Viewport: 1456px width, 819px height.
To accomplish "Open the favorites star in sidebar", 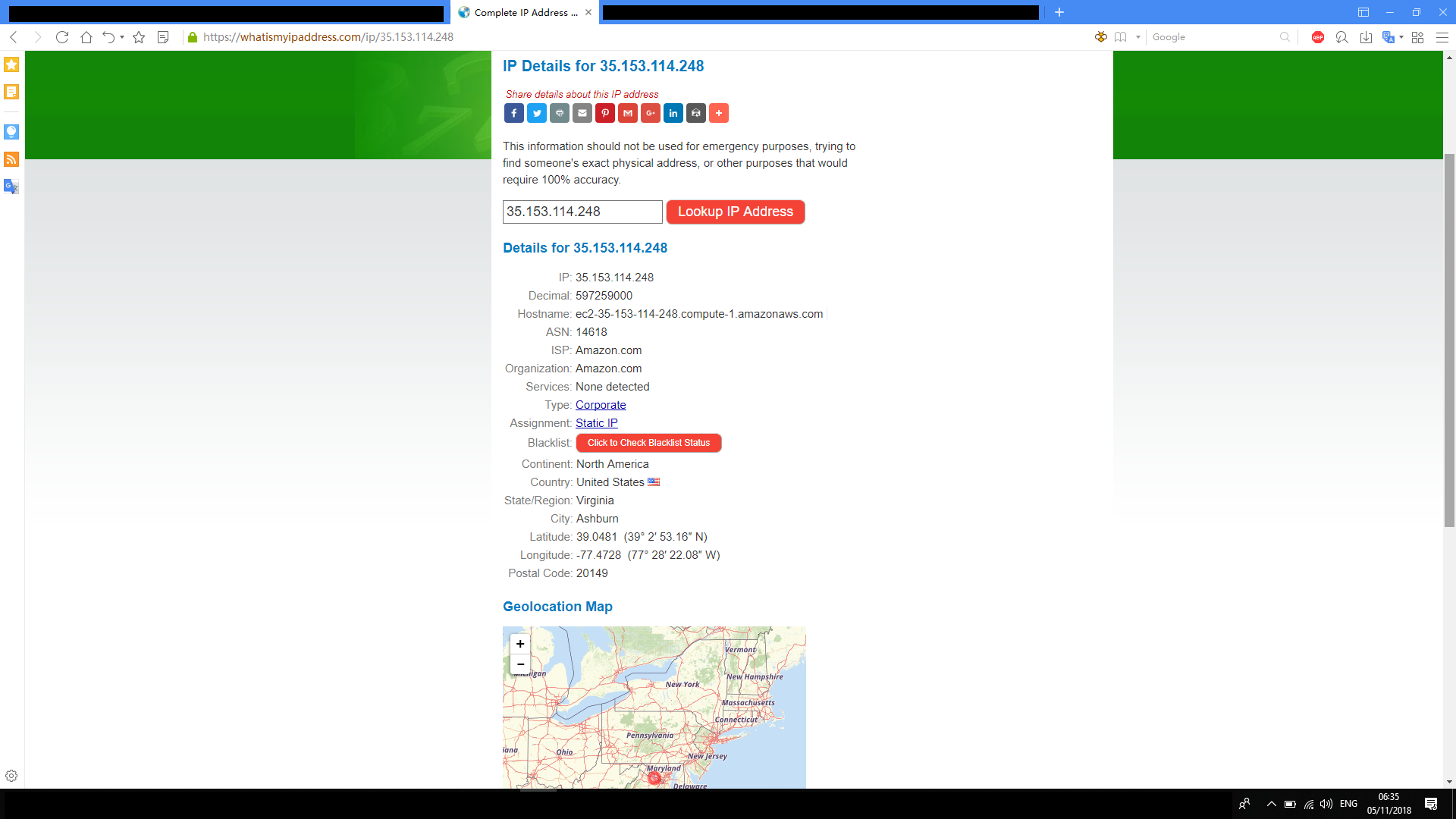I will coord(11,64).
